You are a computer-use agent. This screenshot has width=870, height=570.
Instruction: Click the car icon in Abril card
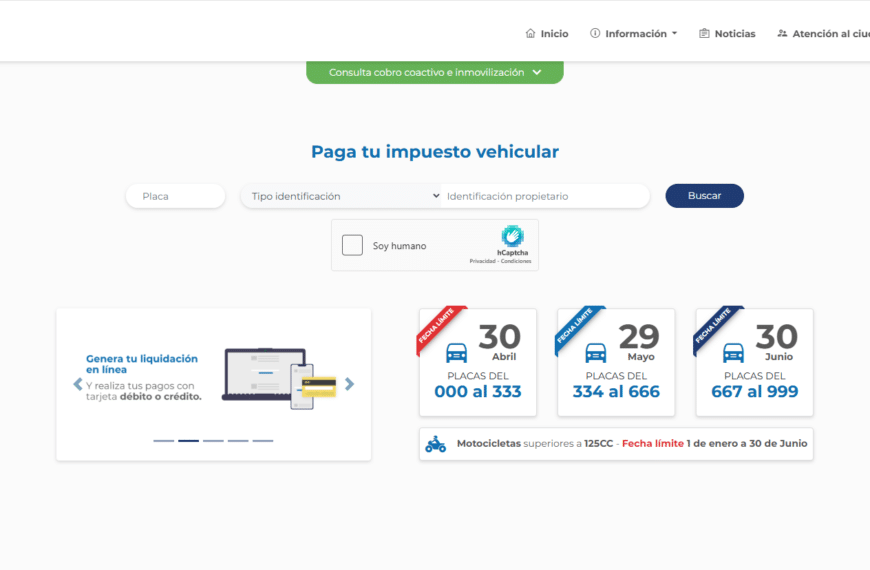click(457, 353)
